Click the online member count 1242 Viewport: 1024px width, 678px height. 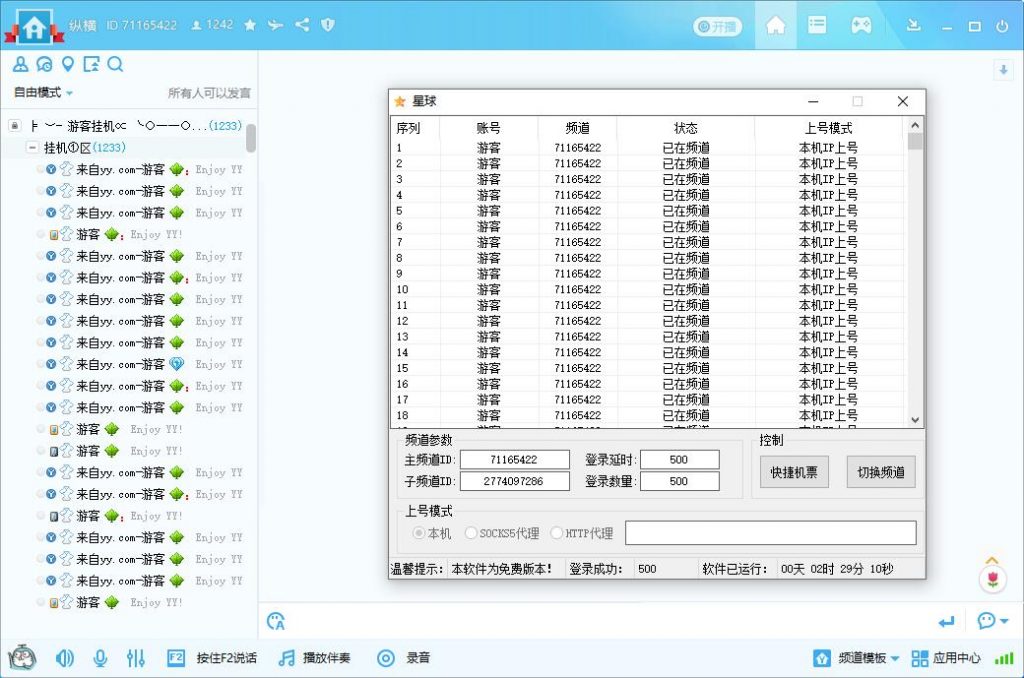pyautogui.click(x=212, y=25)
